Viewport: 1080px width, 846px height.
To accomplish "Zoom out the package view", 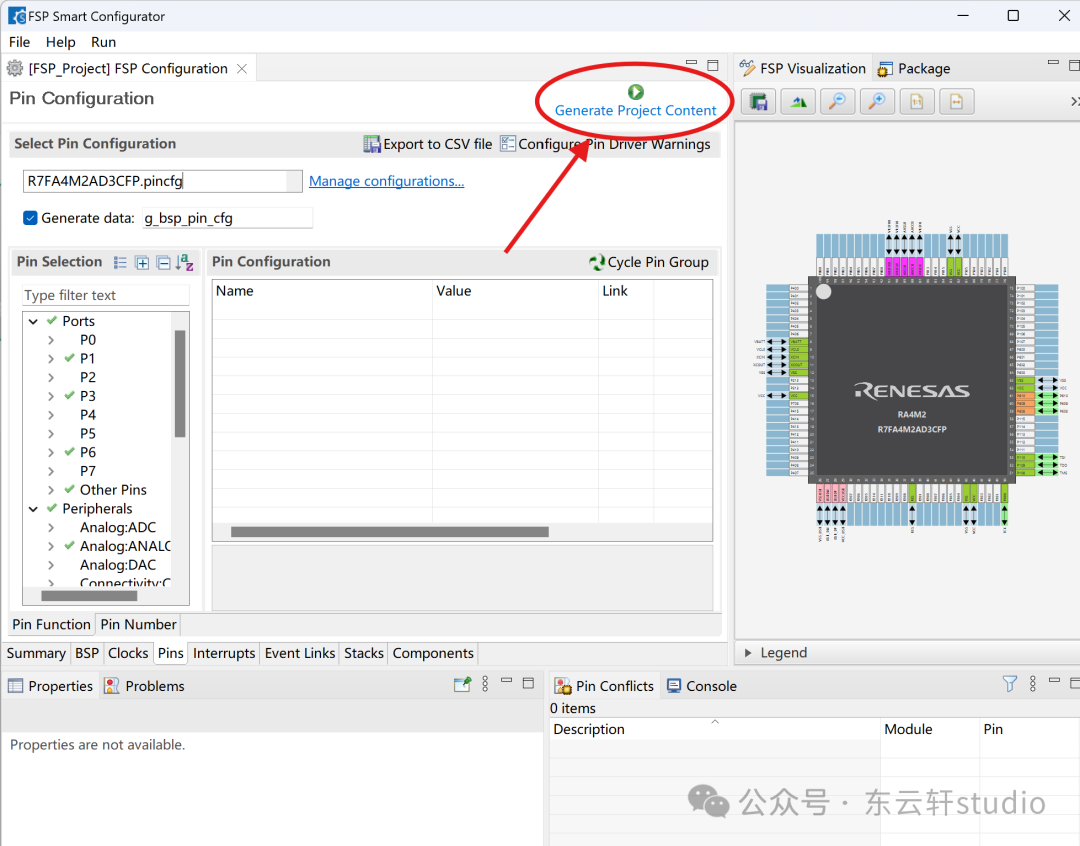I will click(x=838, y=102).
